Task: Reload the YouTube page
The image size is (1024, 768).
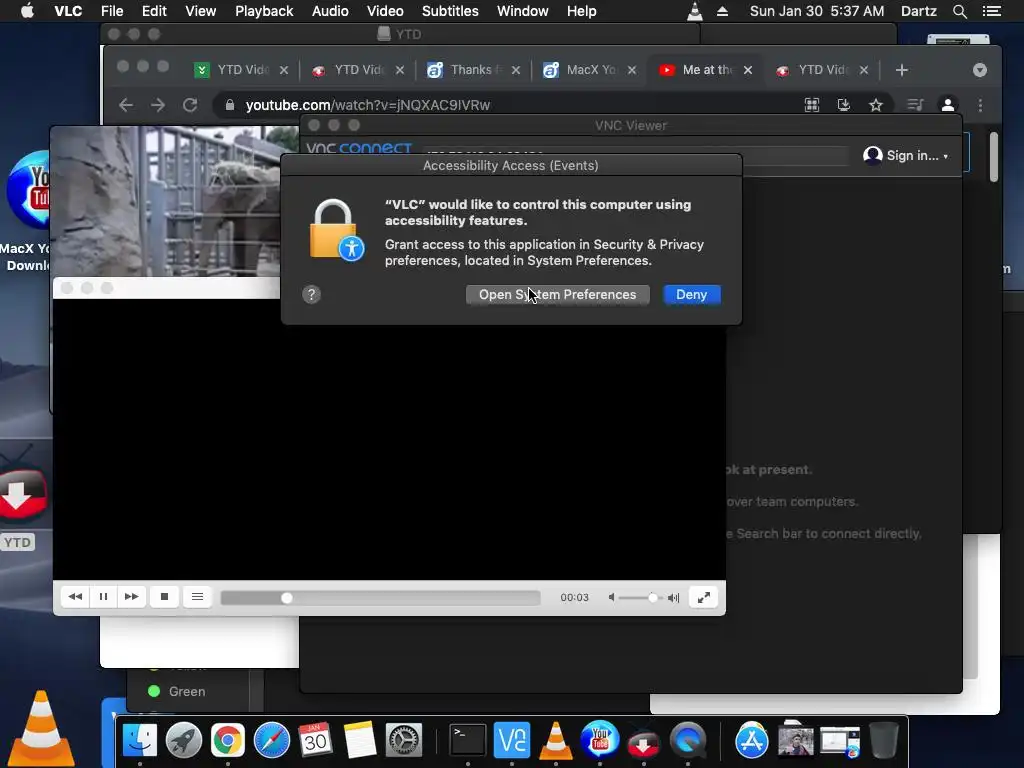Action: [x=189, y=105]
